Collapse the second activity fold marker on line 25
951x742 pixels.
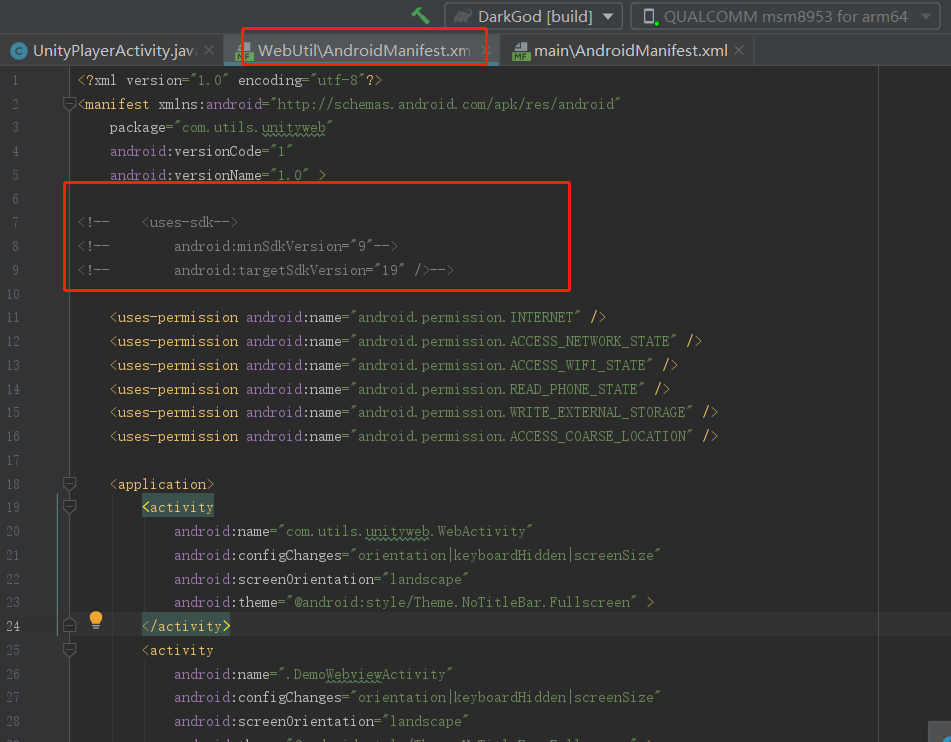click(x=69, y=650)
